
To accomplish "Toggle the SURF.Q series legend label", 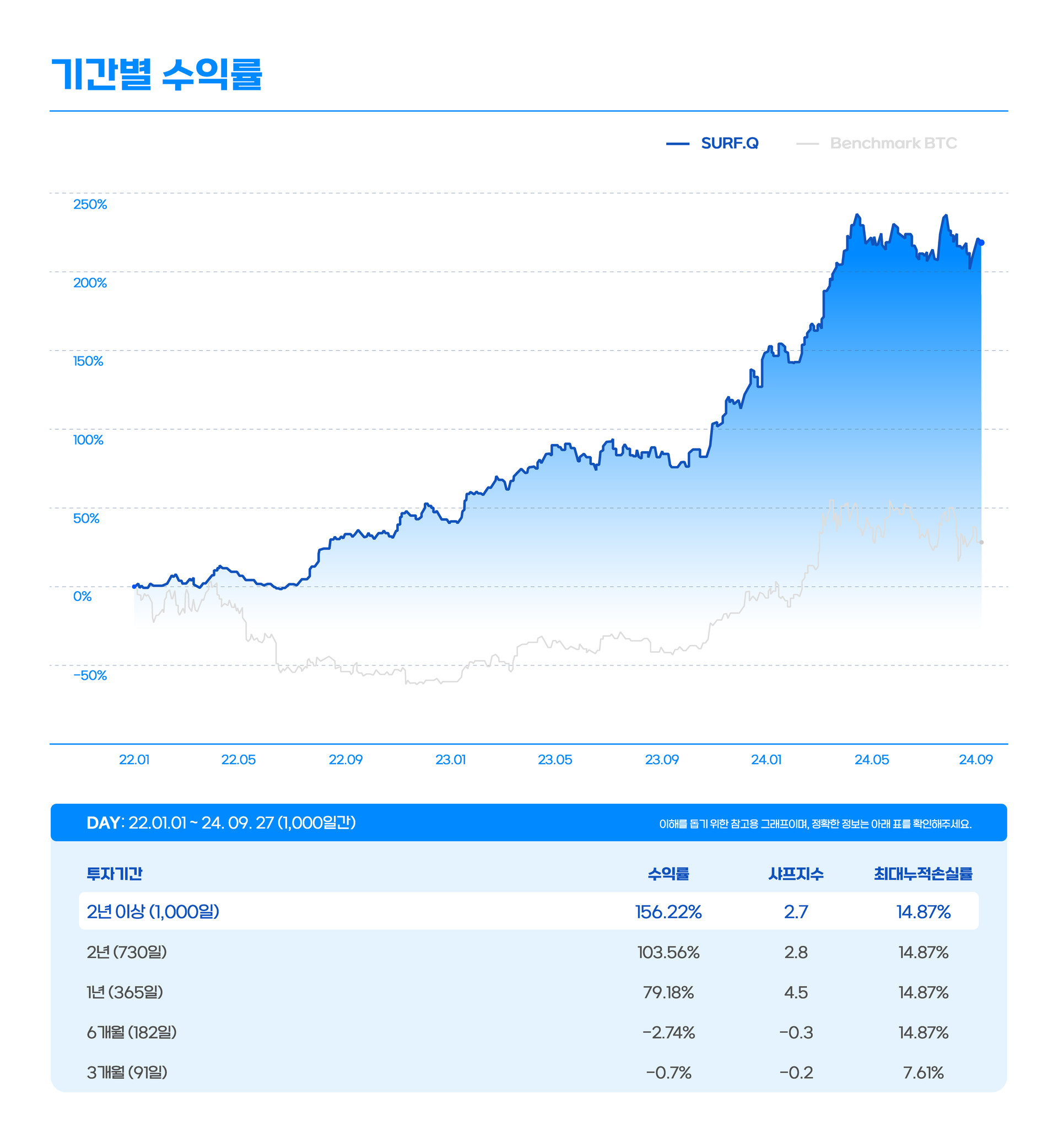I will click(730, 143).
